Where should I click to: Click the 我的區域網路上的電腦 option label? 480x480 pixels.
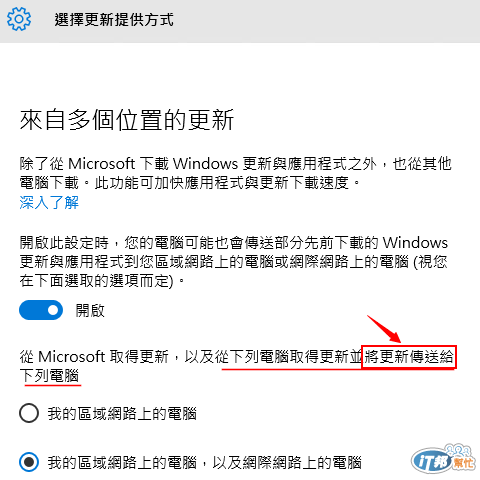[x=122, y=414]
